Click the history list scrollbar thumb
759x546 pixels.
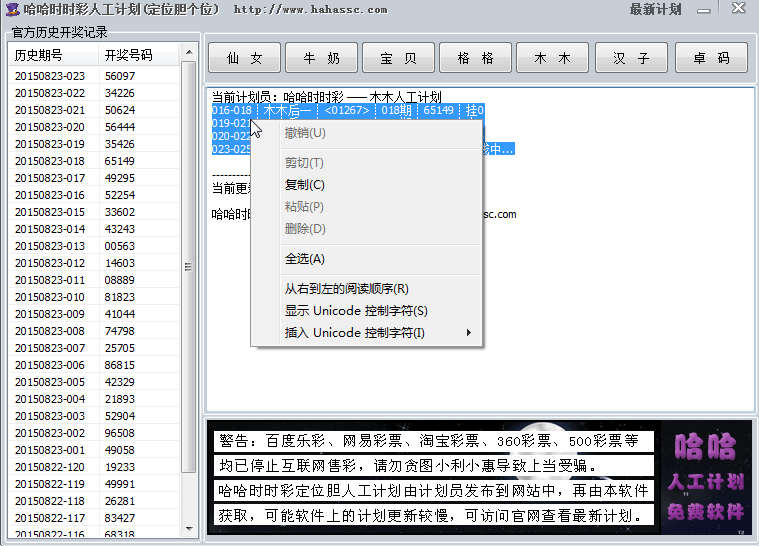pyautogui.click(x=189, y=267)
